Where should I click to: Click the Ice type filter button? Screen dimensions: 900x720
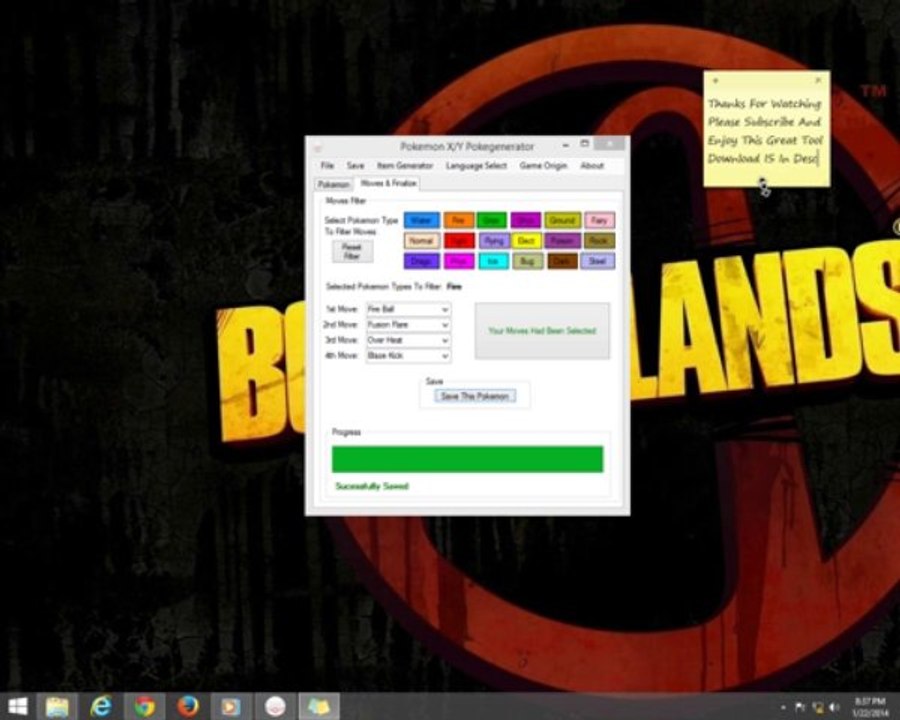click(x=493, y=261)
